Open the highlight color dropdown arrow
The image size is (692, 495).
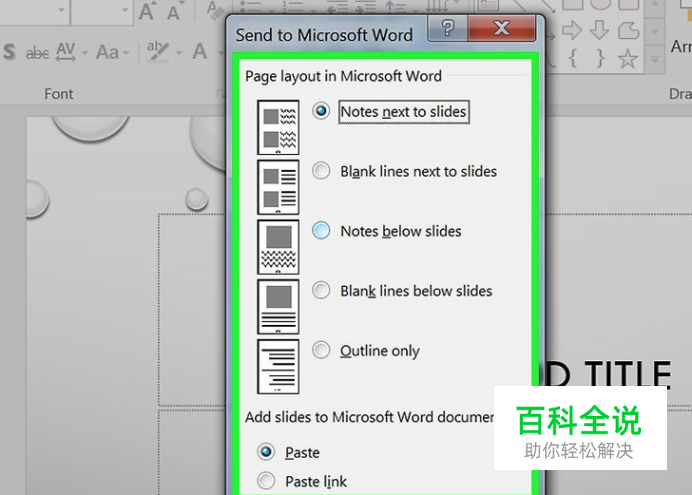[179, 53]
